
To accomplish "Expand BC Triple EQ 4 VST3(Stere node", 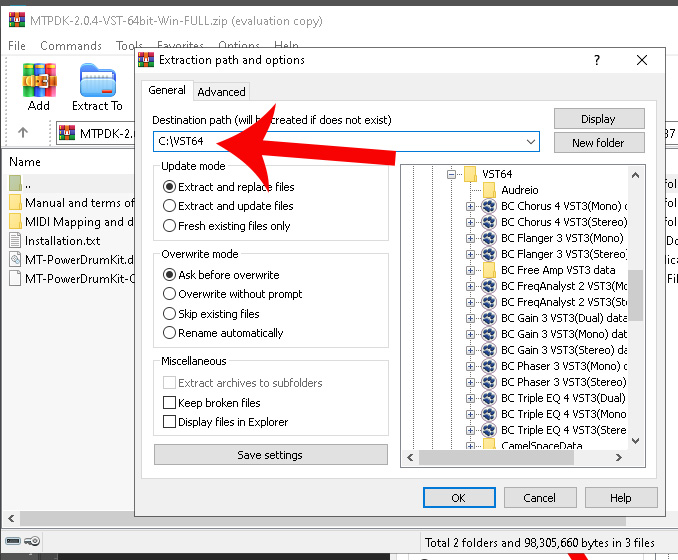I will [x=470, y=430].
